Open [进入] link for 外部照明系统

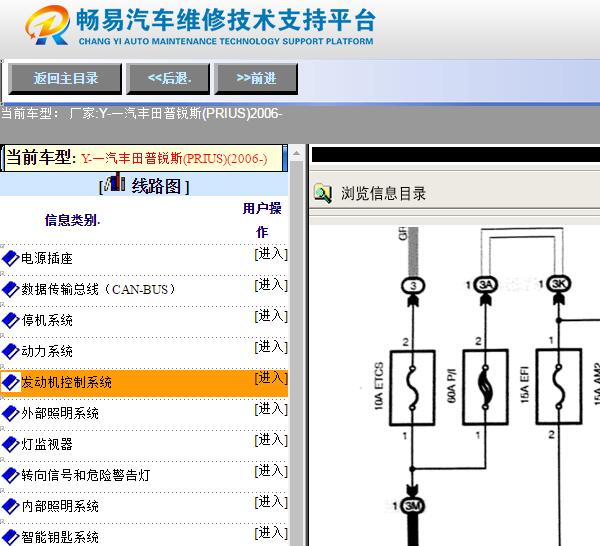[271, 409]
